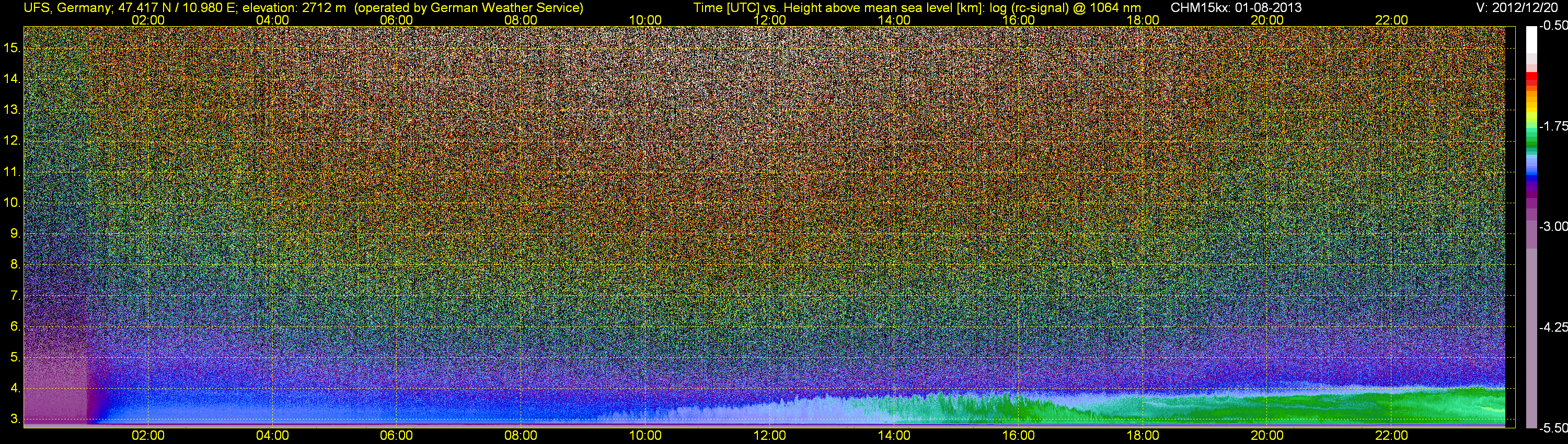Click the '-4.25' color scale value
This screenshot has width=1568, height=444.
tap(1553, 327)
